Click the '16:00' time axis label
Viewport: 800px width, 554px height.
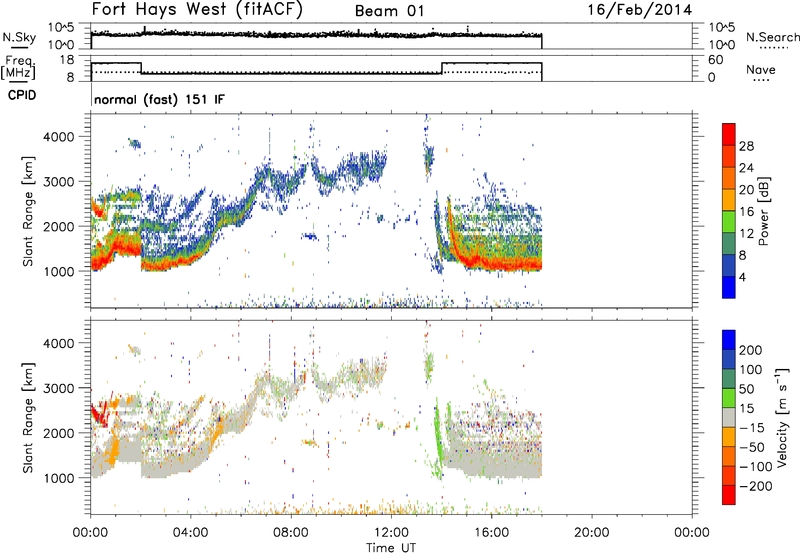491,533
